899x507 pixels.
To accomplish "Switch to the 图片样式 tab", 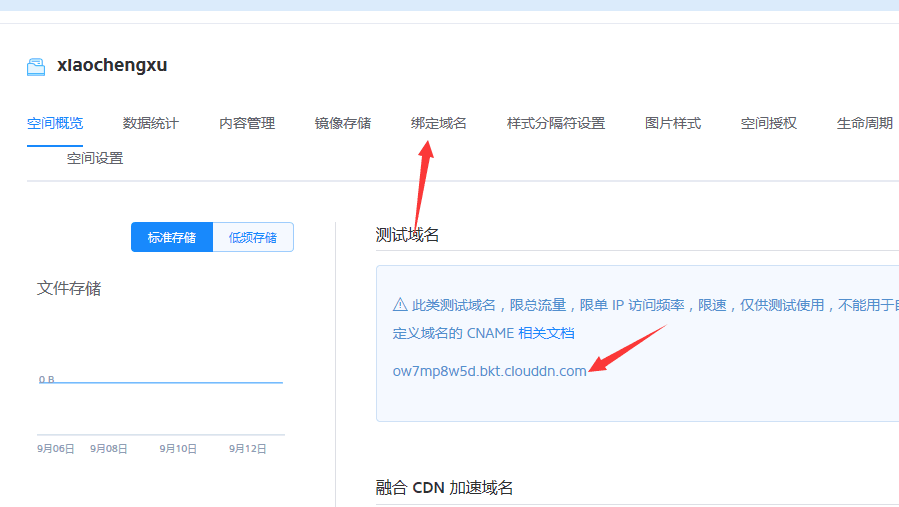I will click(x=673, y=123).
